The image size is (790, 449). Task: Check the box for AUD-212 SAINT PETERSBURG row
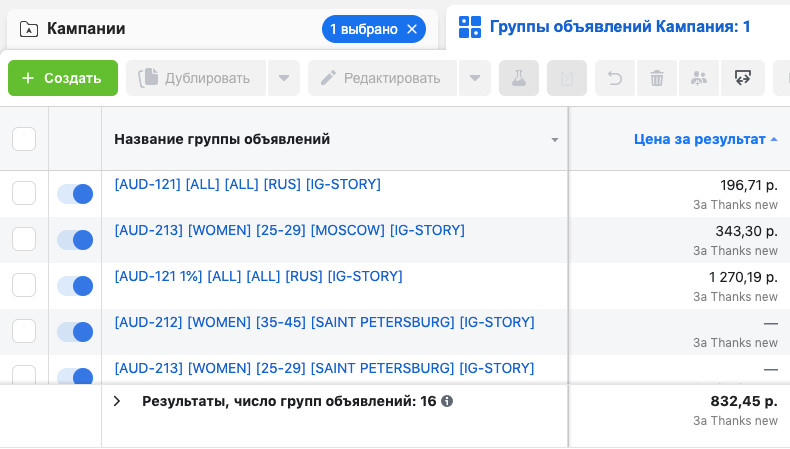[x=24, y=332]
